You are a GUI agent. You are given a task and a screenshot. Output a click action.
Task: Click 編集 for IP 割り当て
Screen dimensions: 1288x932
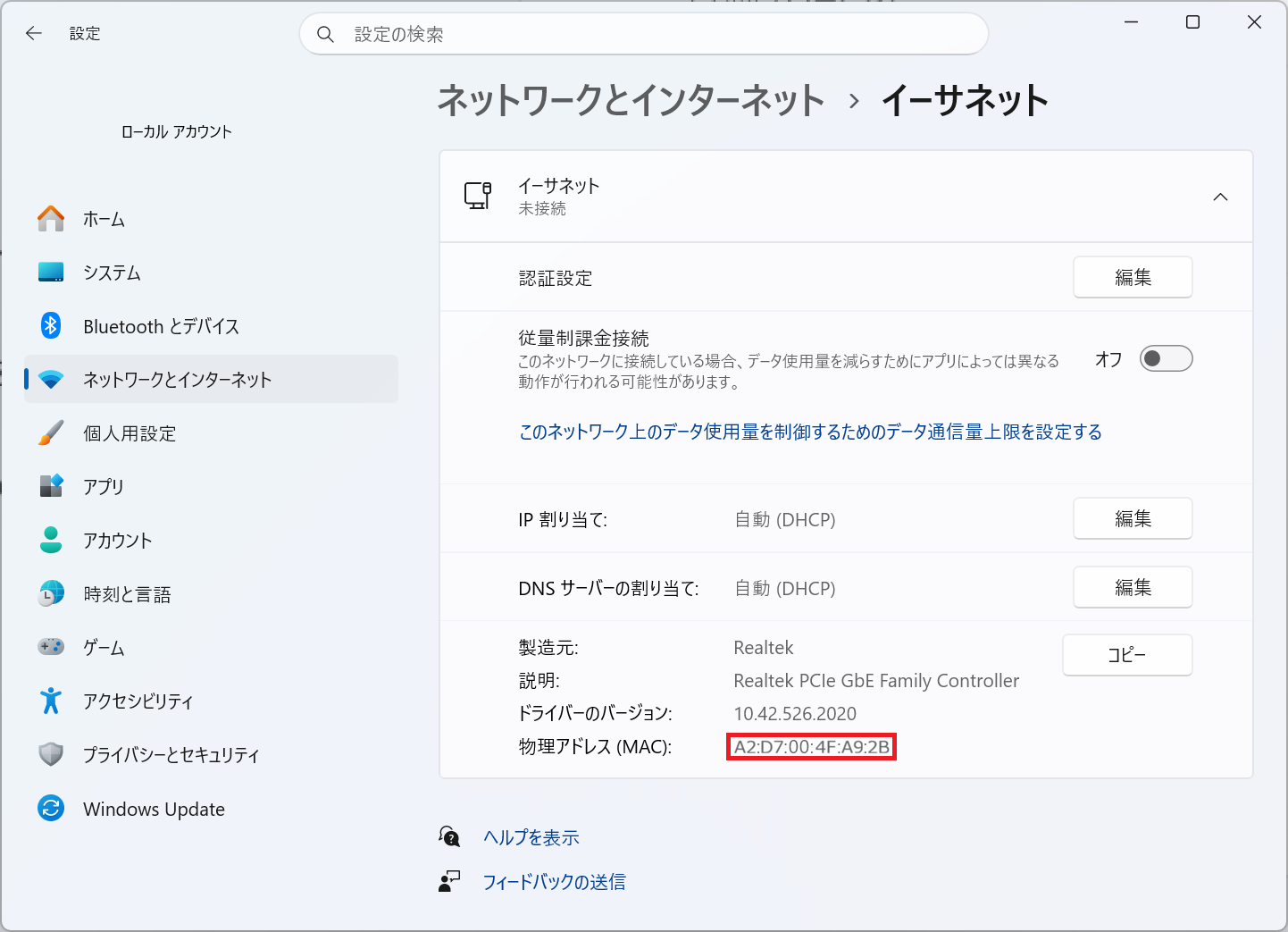point(1133,518)
